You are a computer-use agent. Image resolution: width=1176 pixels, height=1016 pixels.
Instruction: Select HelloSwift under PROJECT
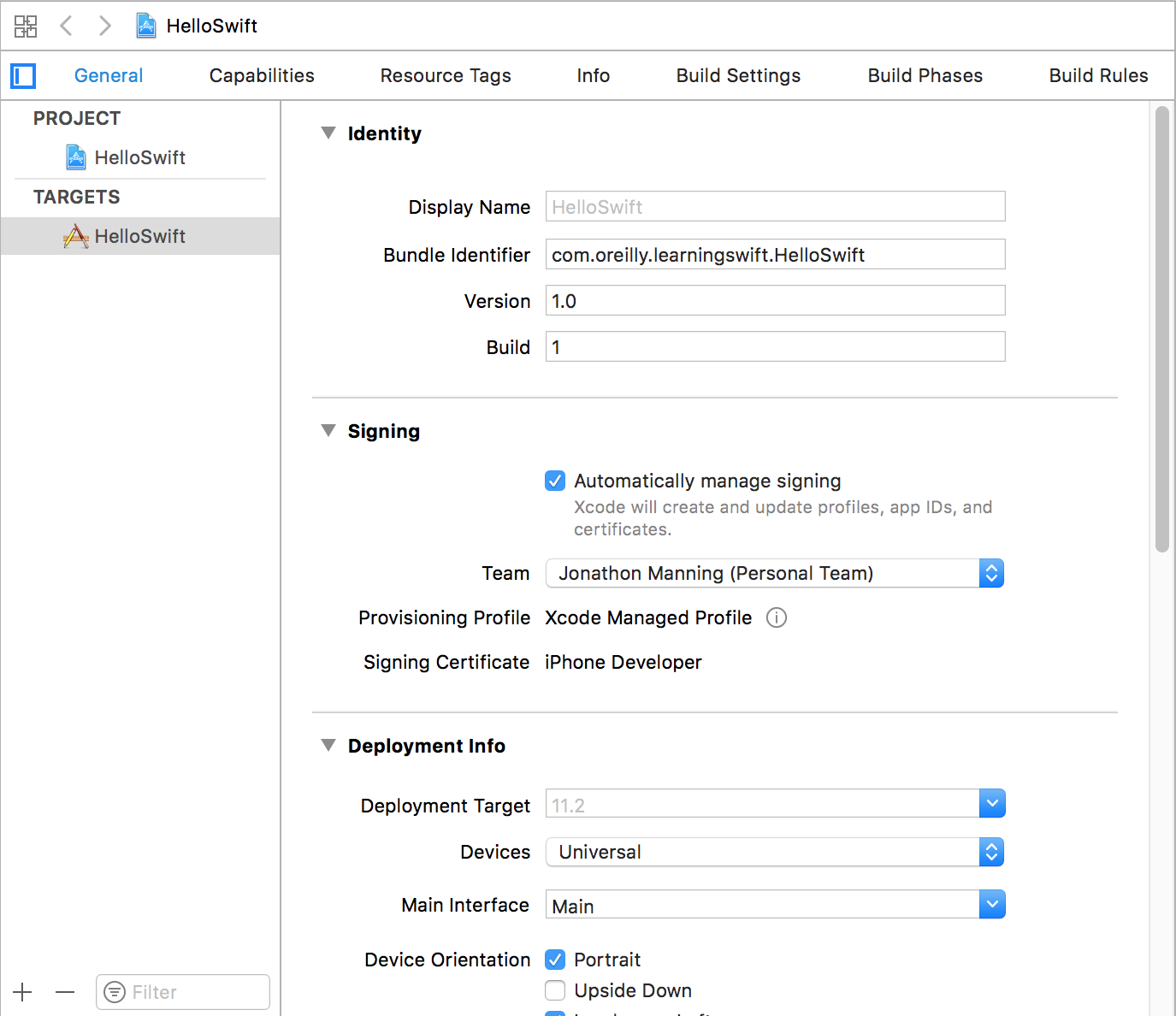(140, 157)
